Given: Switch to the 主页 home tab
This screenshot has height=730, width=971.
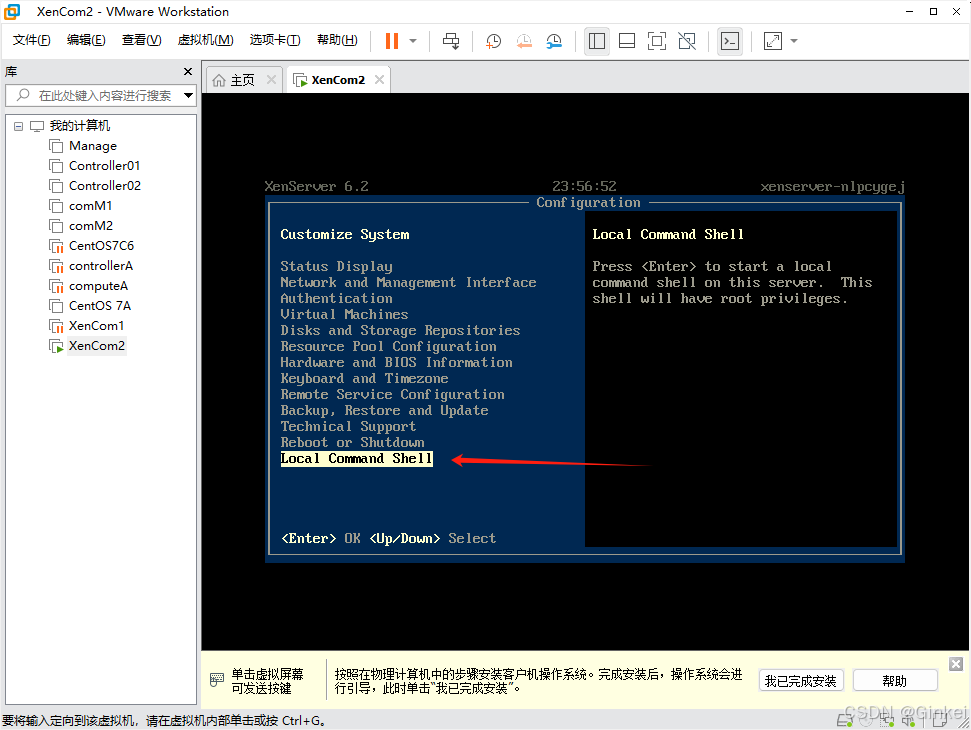Looking at the screenshot, I should point(243,80).
